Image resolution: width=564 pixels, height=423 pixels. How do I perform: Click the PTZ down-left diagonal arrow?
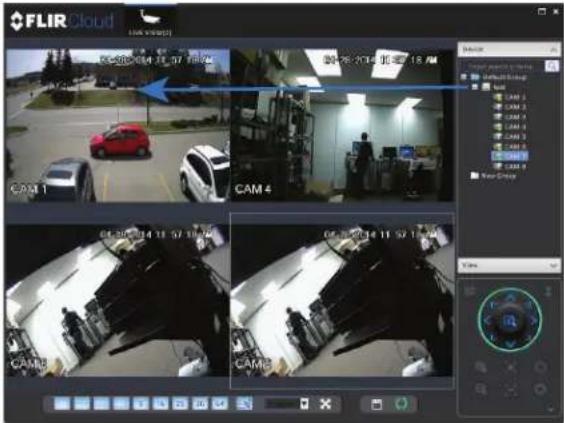point(493,337)
